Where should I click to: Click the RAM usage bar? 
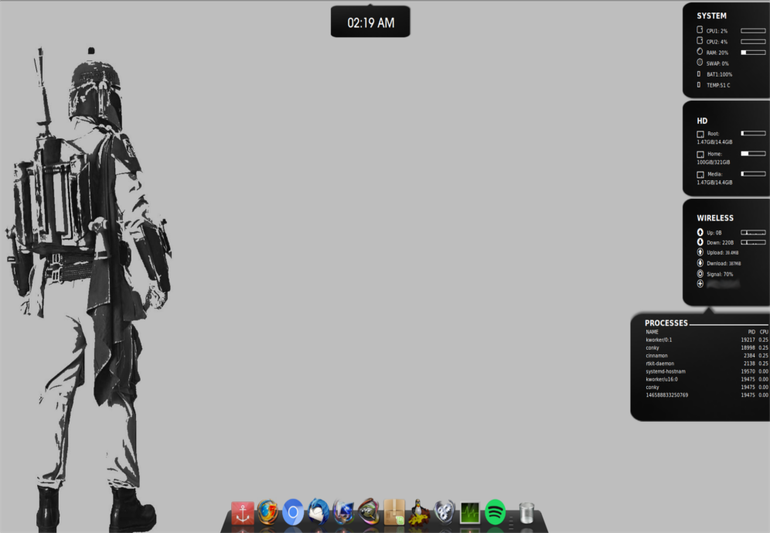pos(753,52)
